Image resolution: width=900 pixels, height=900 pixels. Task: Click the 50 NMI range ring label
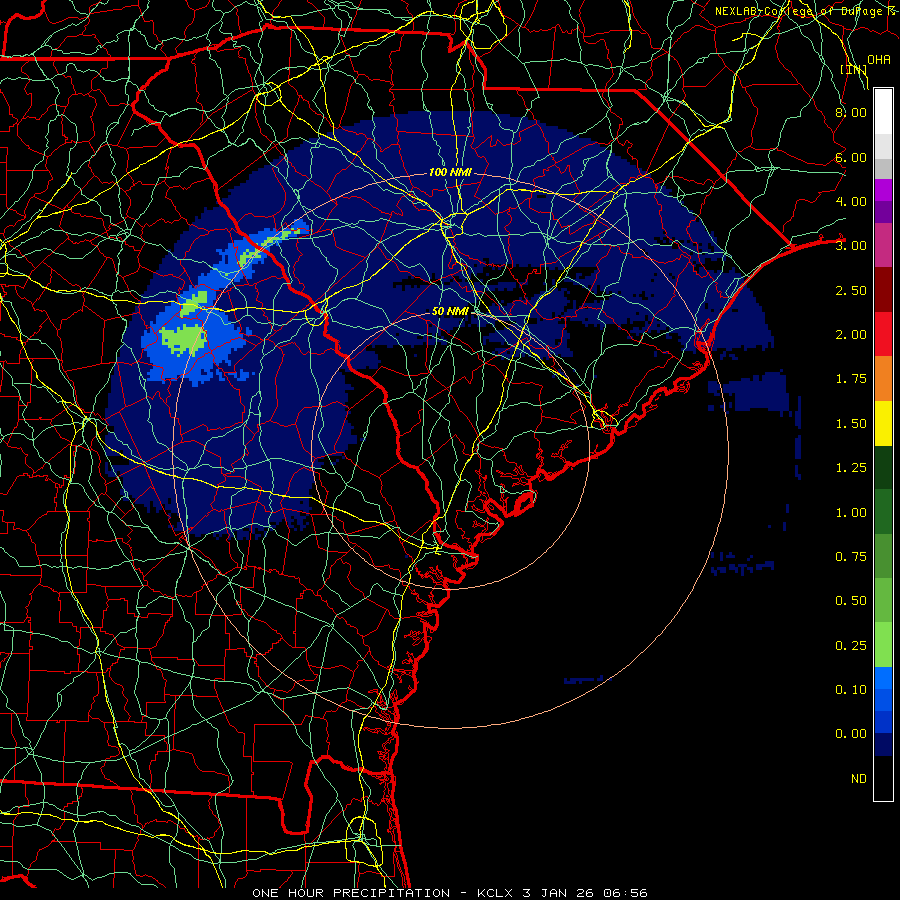[450, 311]
